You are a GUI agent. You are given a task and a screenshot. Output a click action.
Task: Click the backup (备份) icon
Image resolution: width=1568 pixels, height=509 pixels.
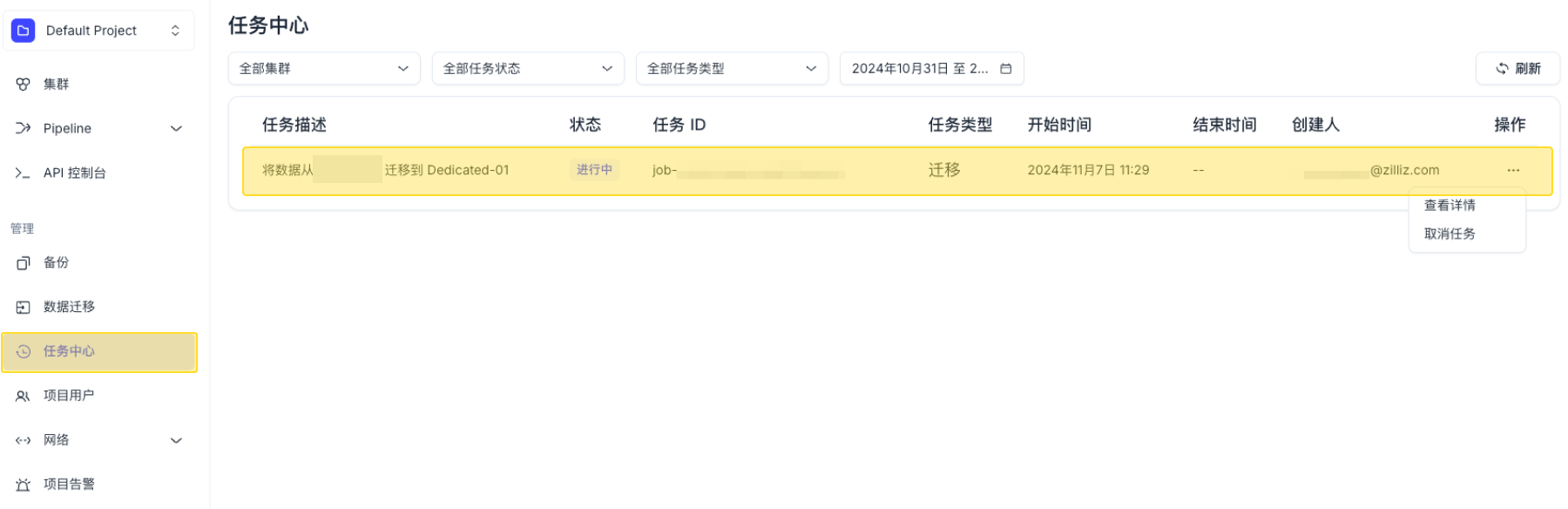[x=24, y=262]
